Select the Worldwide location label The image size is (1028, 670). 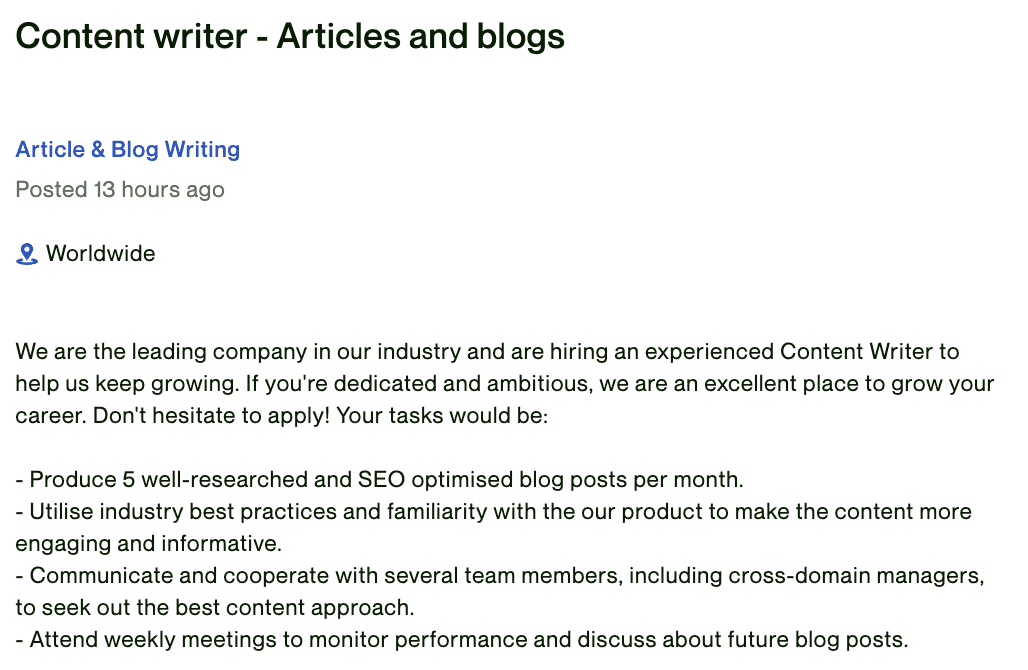click(100, 254)
